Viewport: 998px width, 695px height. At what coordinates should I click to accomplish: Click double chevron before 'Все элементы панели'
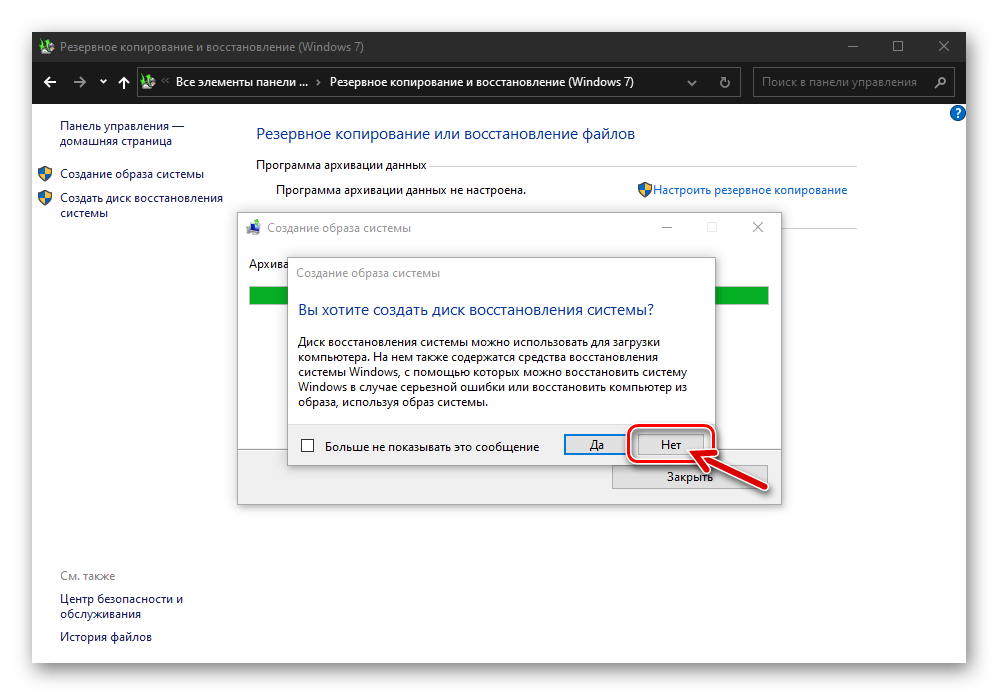tap(165, 81)
